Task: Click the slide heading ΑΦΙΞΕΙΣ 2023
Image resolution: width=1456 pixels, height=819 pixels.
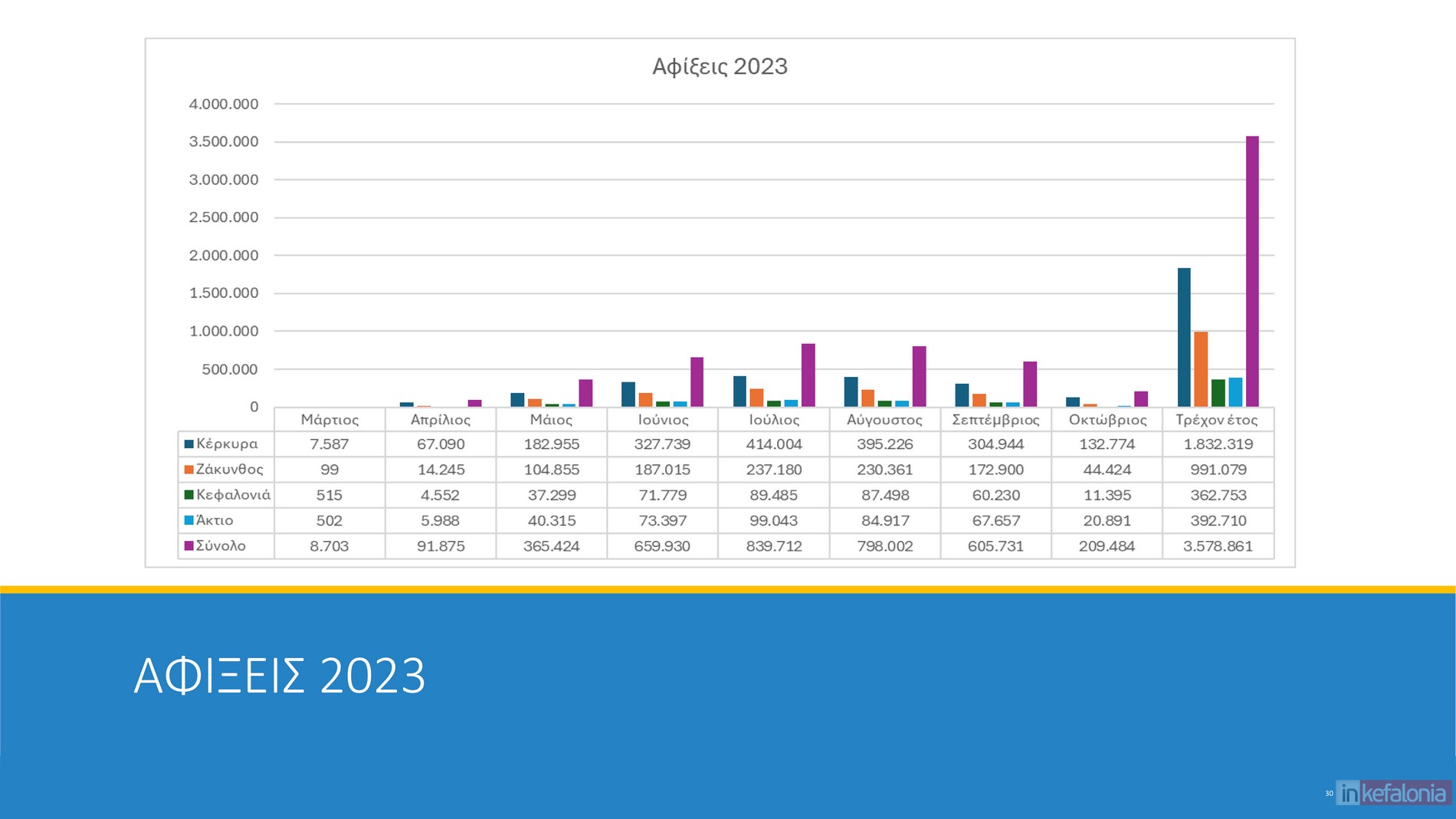Action: pos(280,676)
